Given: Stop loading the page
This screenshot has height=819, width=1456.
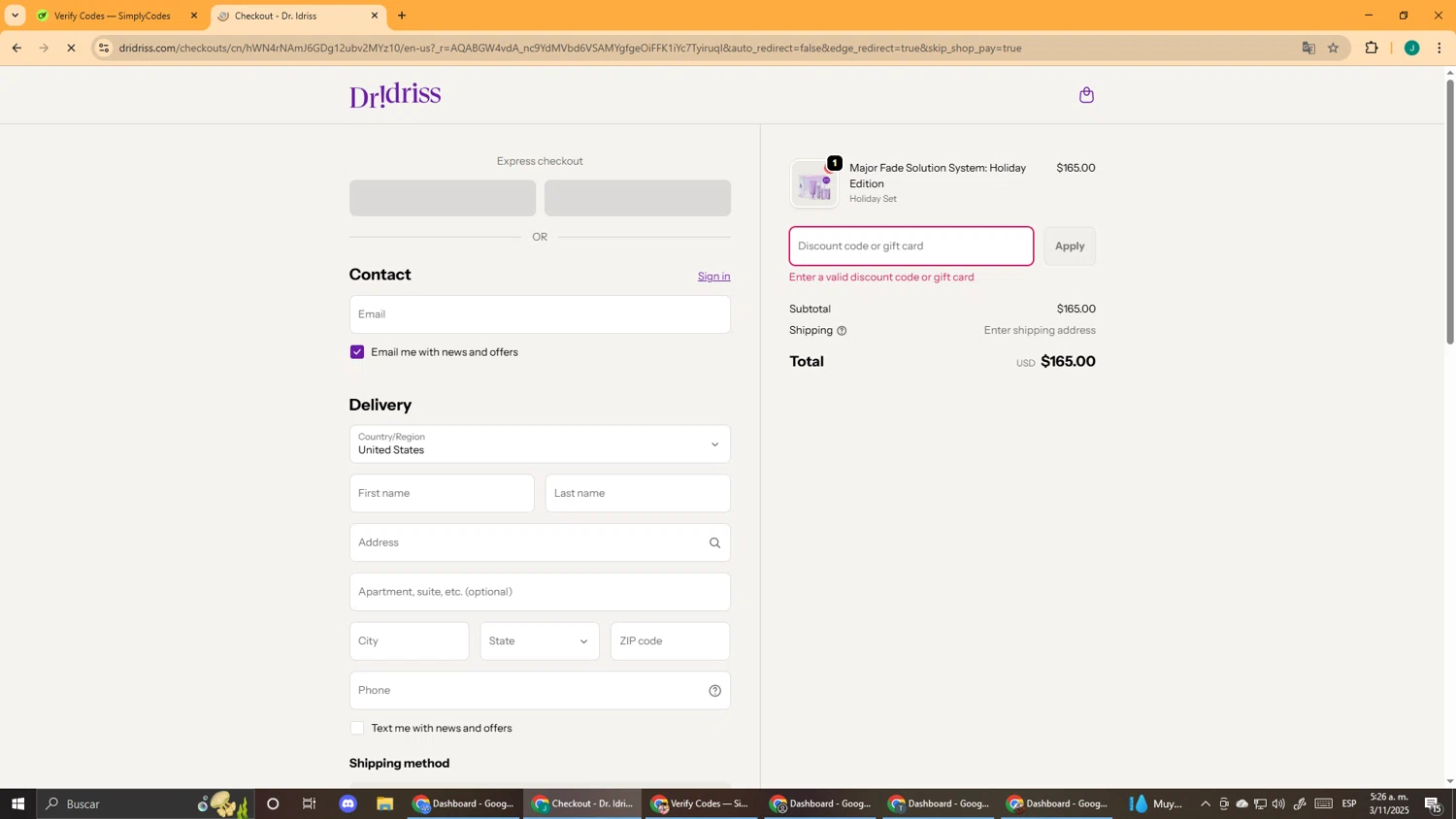Looking at the screenshot, I should (x=71, y=48).
